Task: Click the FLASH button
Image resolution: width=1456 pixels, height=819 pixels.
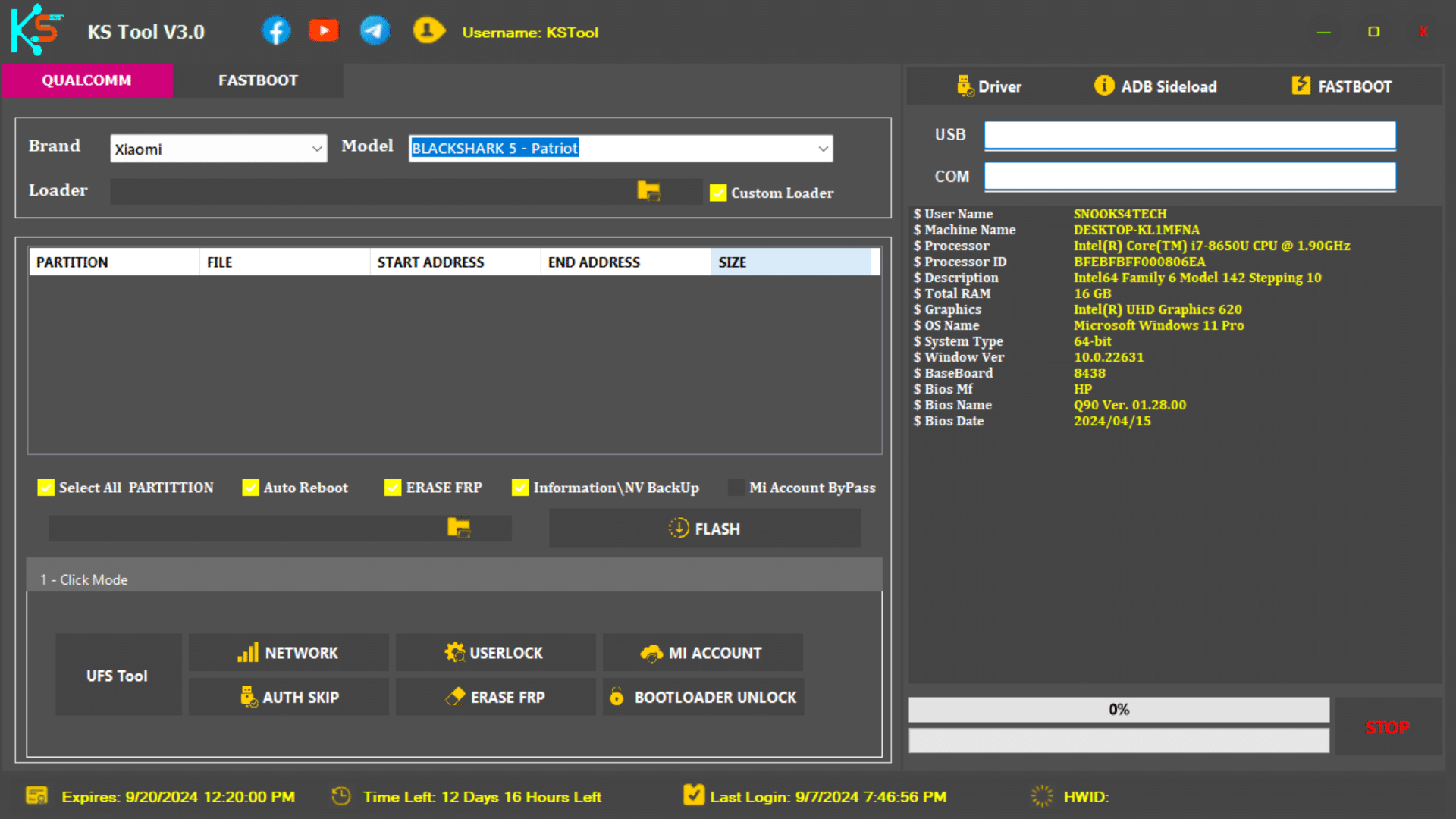Action: tap(704, 529)
